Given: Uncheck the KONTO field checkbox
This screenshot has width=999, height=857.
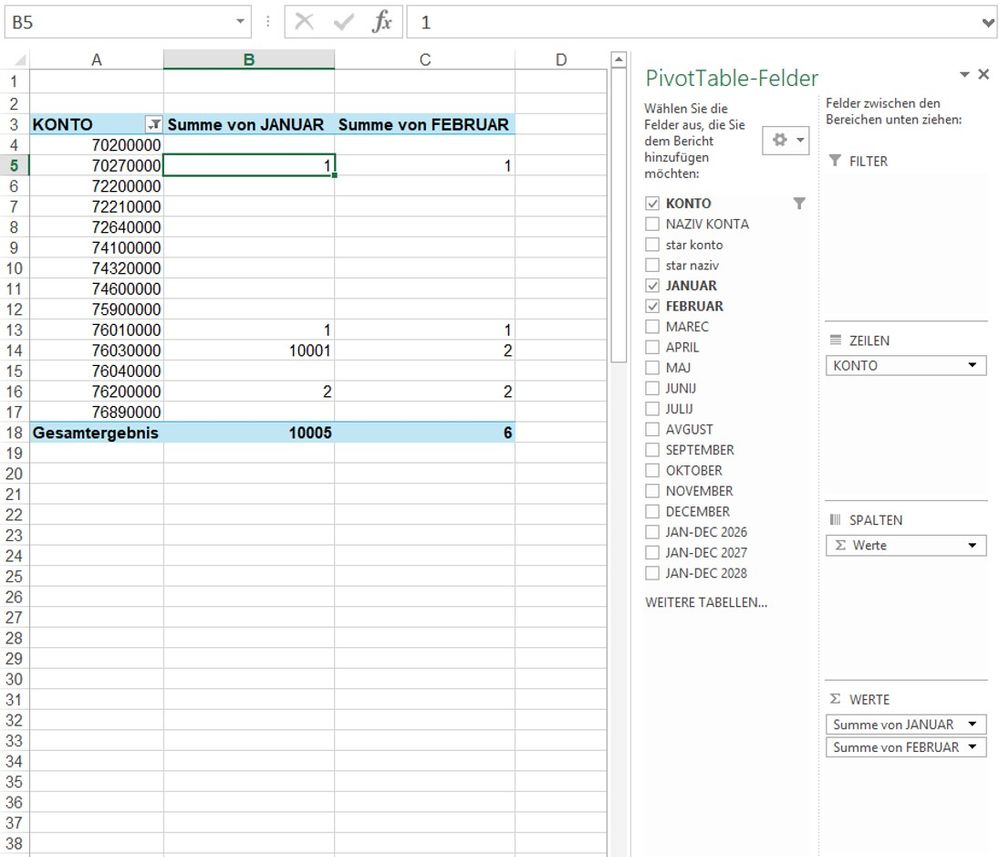Looking at the screenshot, I should click(652, 203).
